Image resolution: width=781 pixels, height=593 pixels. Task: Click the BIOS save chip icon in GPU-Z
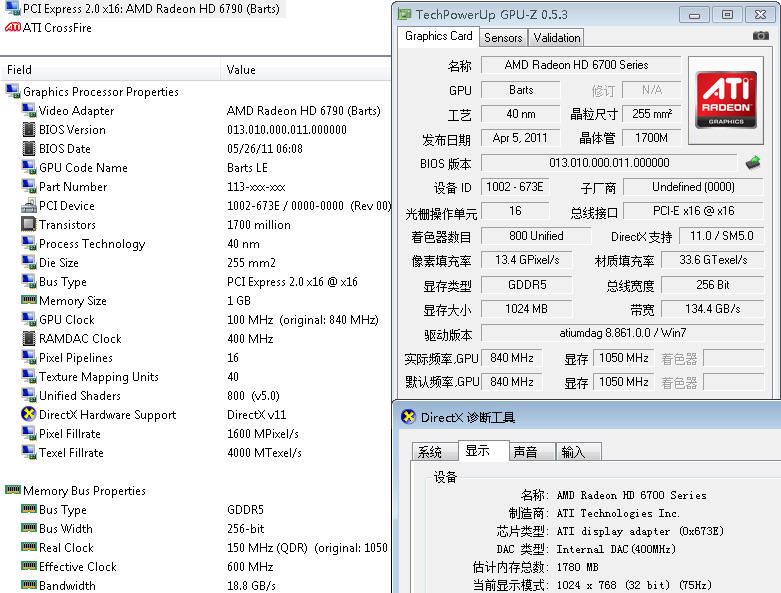[753, 163]
